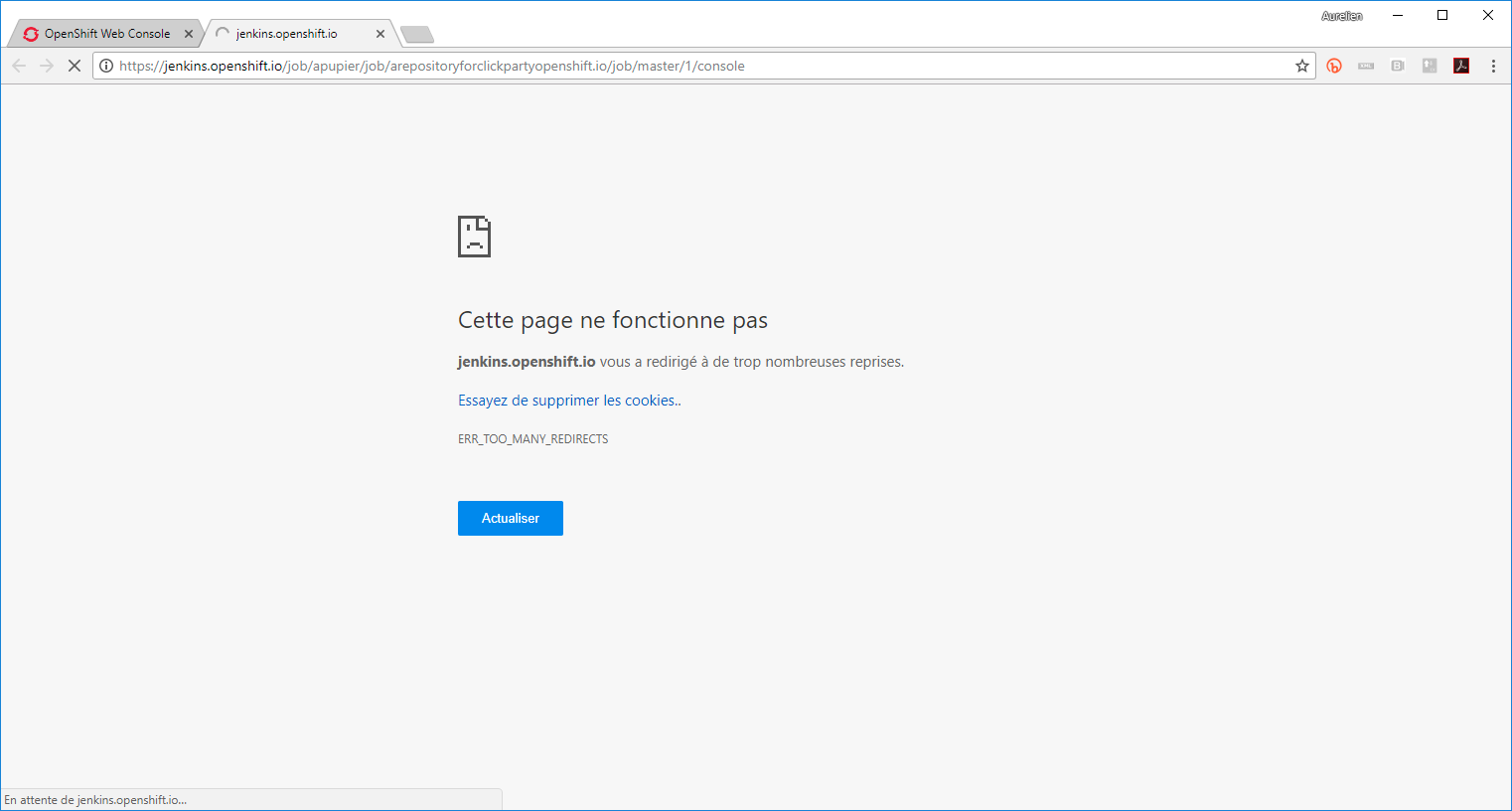
Task: Open the Chrome menu with three dots
Action: (x=1493, y=66)
